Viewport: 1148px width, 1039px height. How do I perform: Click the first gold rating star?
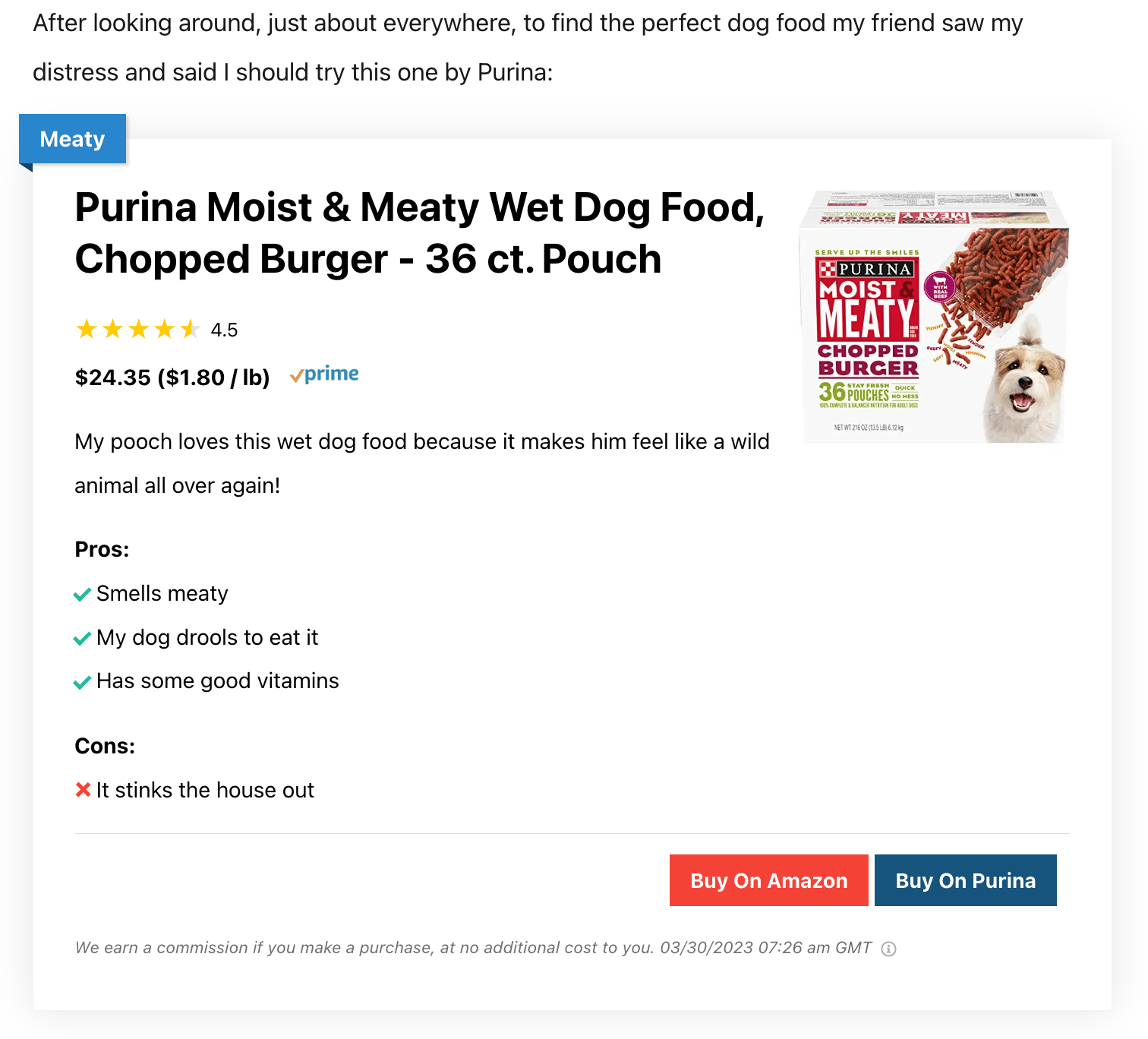click(x=87, y=330)
